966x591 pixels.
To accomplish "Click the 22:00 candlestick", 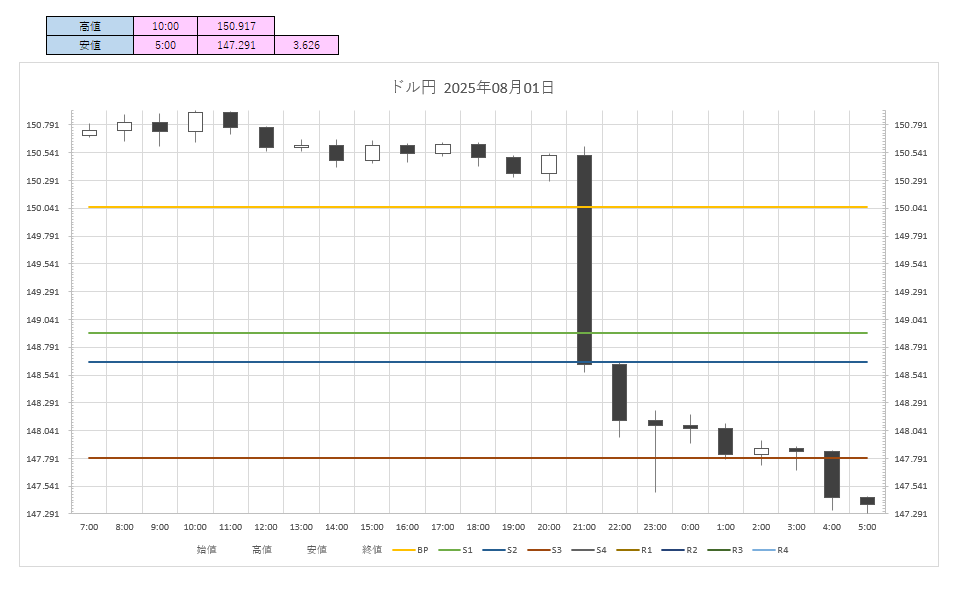I will coord(619,392).
